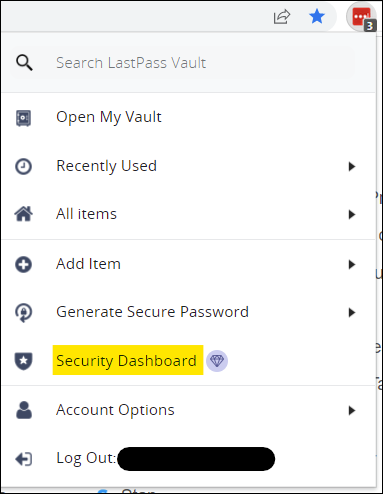The image size is (383, 494).
Task: Expand the All items submenu arrow
Action: point(352,214)
